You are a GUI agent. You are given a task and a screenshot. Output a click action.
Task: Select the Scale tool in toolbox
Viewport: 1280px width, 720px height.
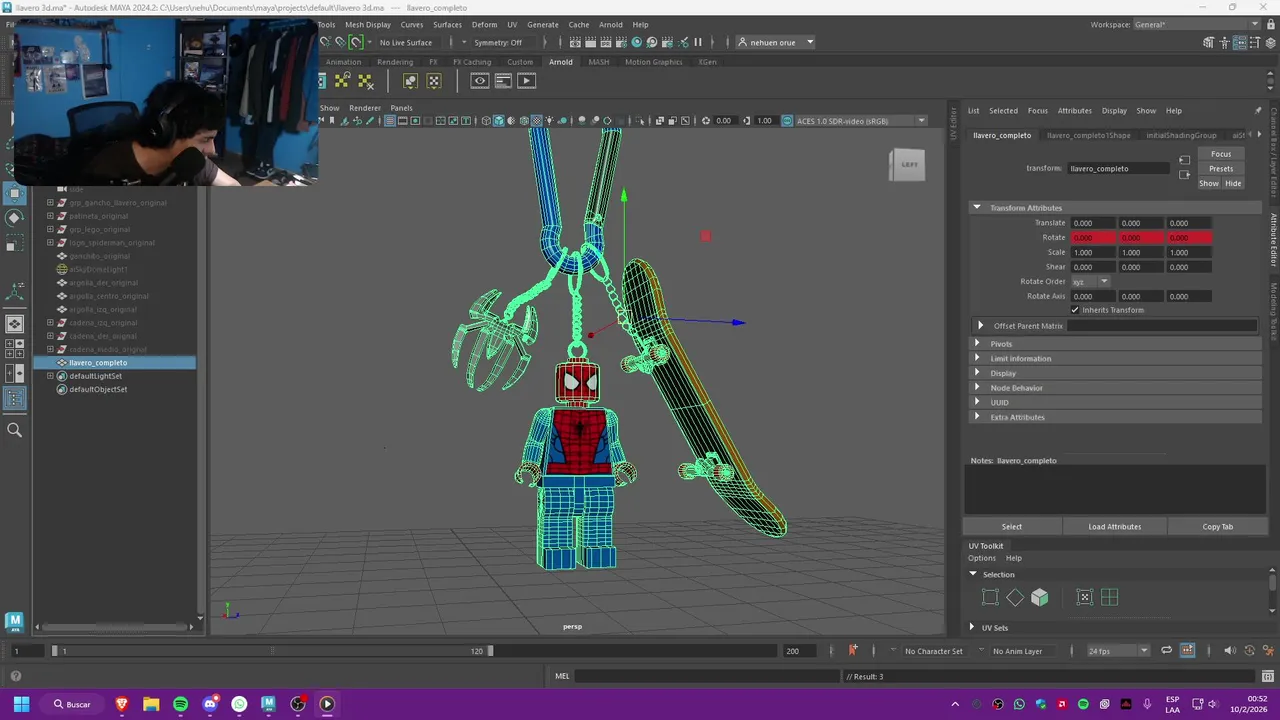pyautogui.click(x=14, y=243)
